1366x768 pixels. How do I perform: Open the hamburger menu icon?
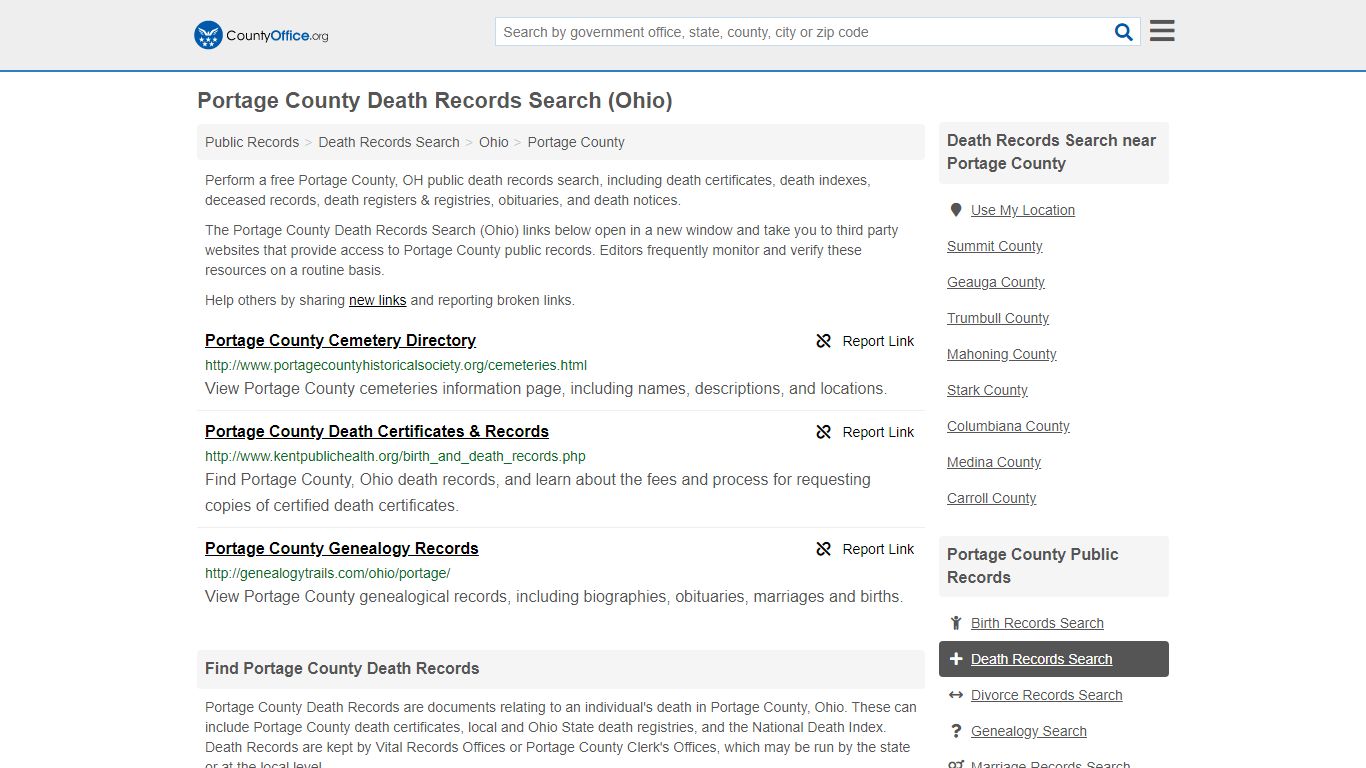tap(1162, 31)
